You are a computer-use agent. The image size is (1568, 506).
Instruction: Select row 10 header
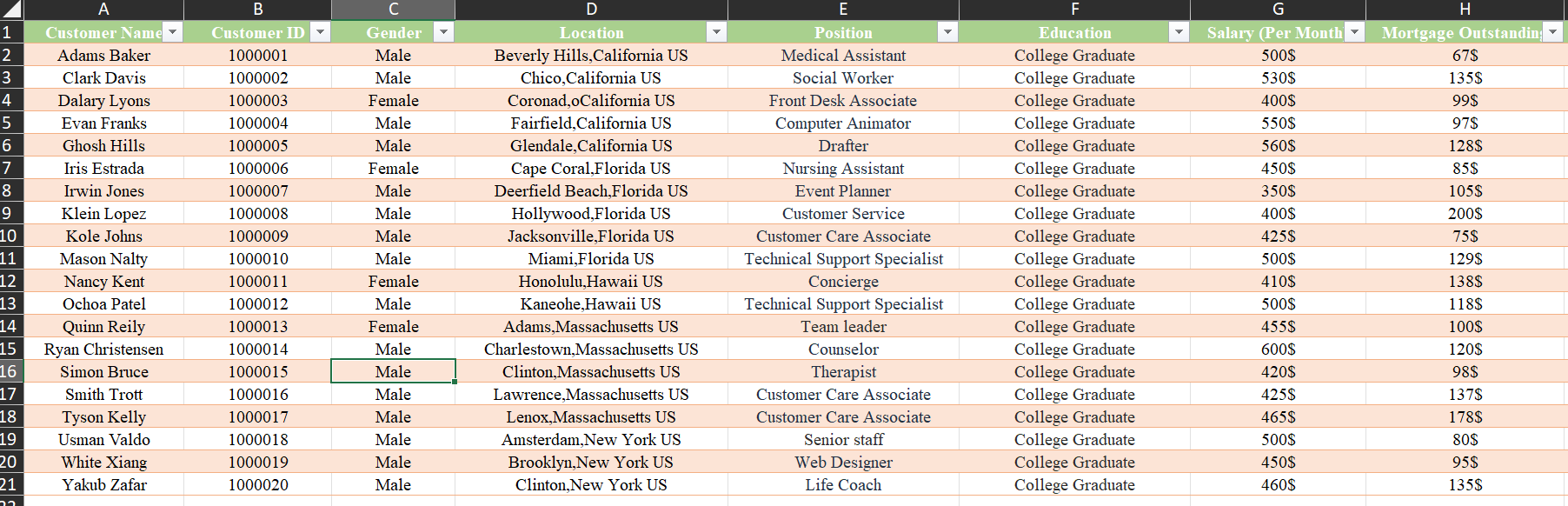click(x=10, y=236)
